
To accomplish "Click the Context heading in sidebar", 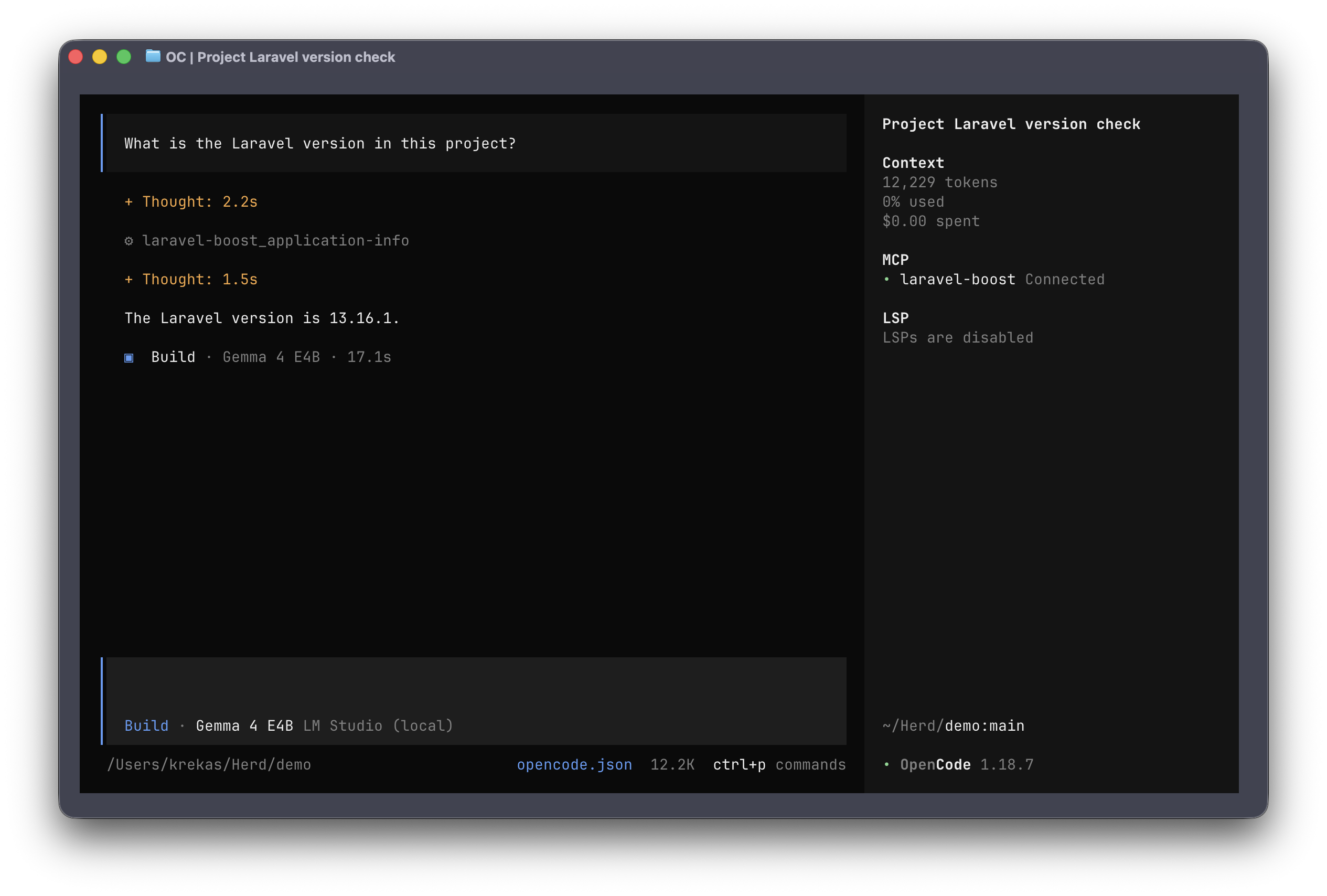I will [x=913, y=163].
